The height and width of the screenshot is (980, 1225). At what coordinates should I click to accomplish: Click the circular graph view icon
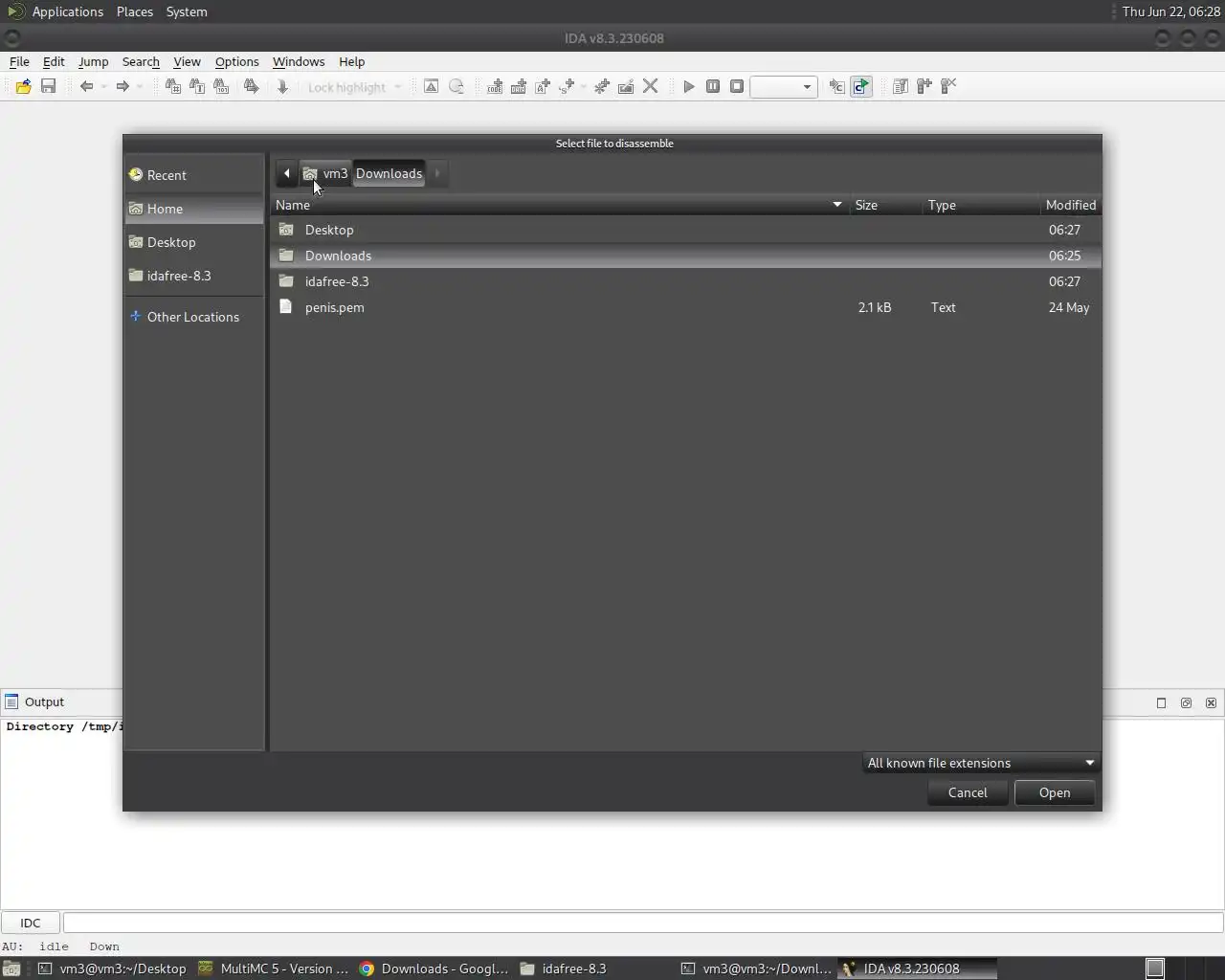(457, 86)
